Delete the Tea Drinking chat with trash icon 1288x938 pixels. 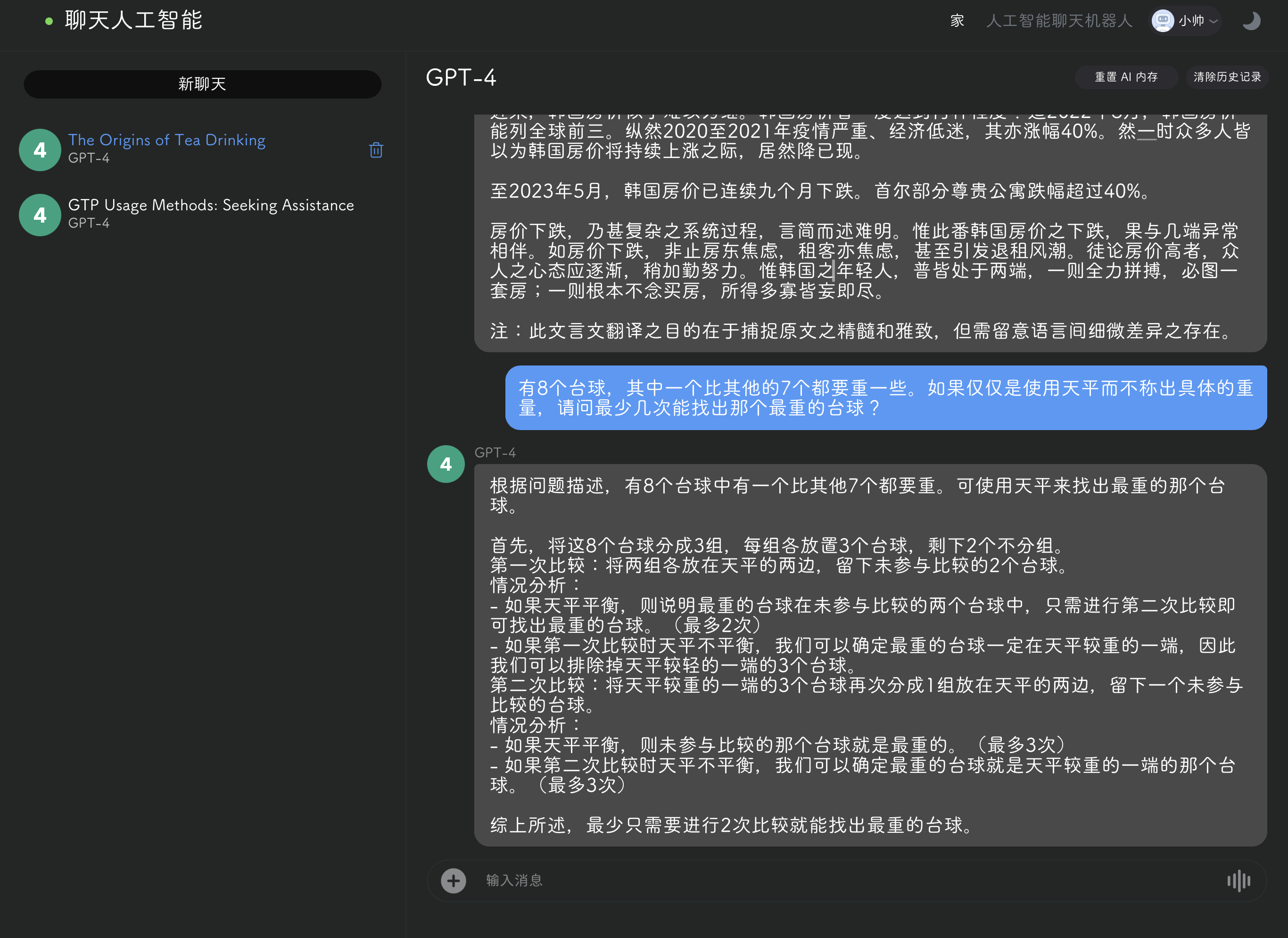375,150
